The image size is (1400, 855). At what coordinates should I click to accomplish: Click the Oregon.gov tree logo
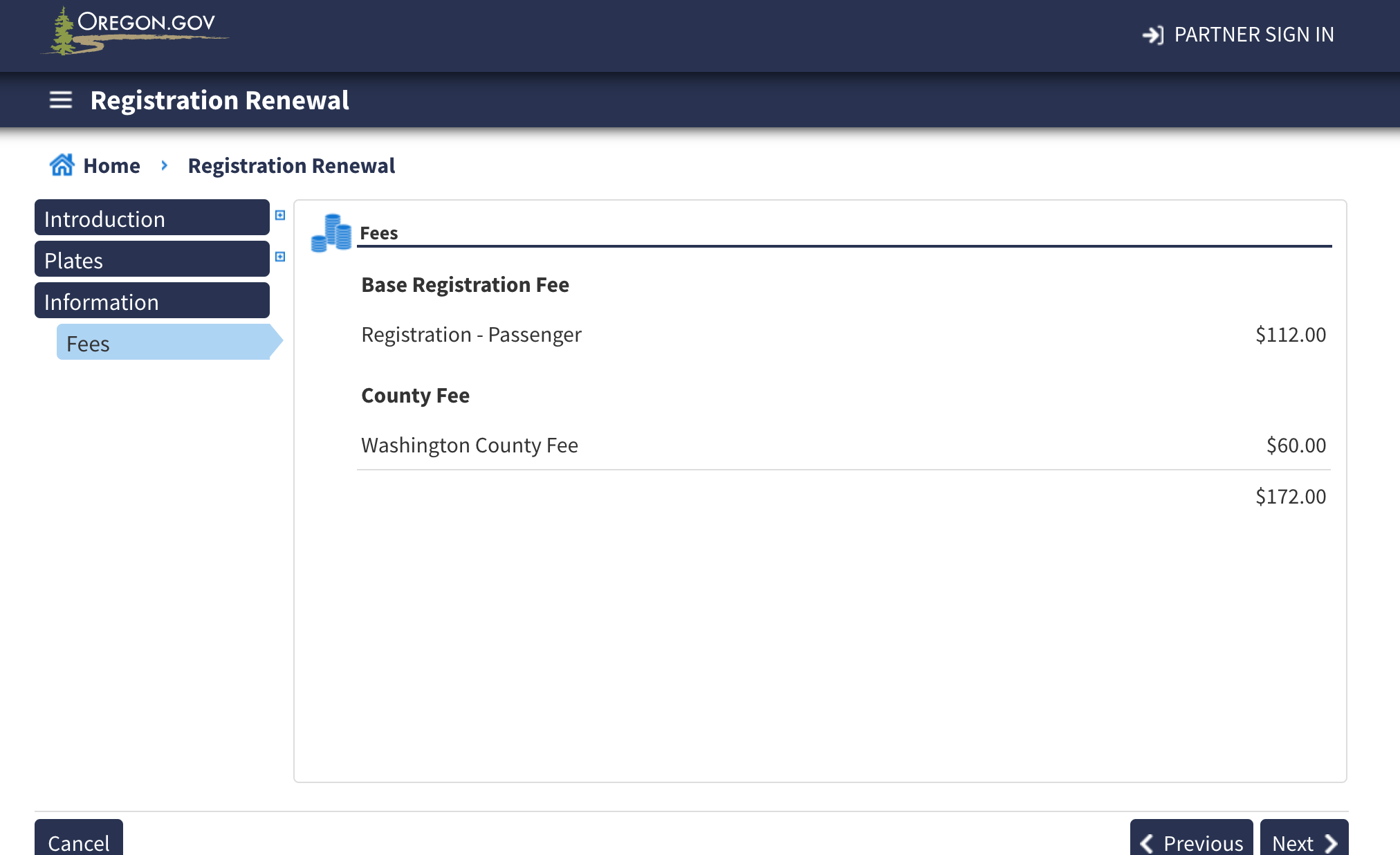coord(64,32)
